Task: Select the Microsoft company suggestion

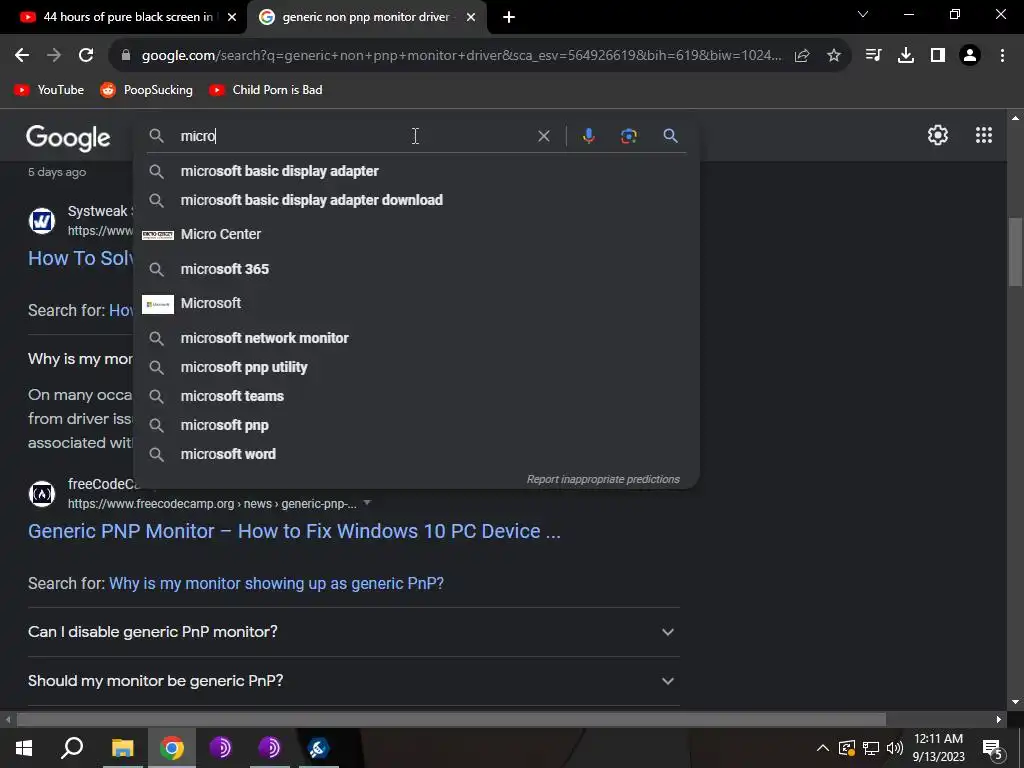Action: click(x=416, y=304)
